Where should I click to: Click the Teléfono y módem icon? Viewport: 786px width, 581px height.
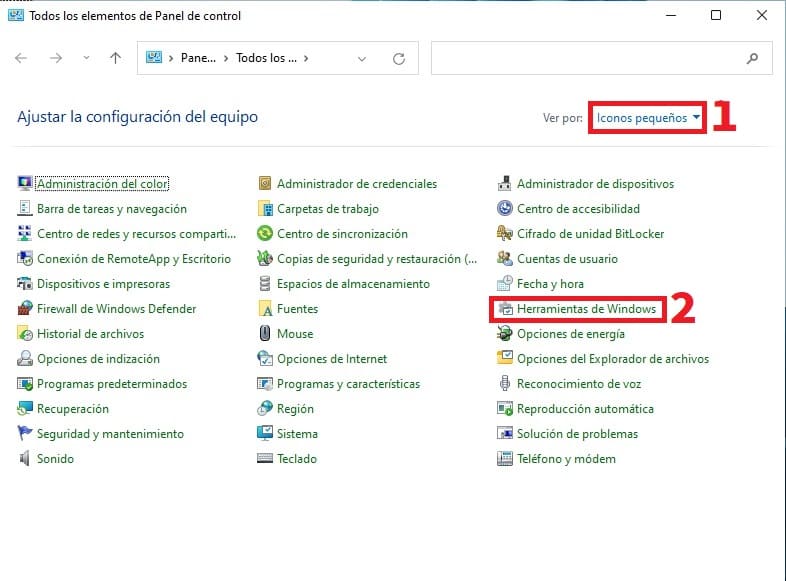[504, 459]
